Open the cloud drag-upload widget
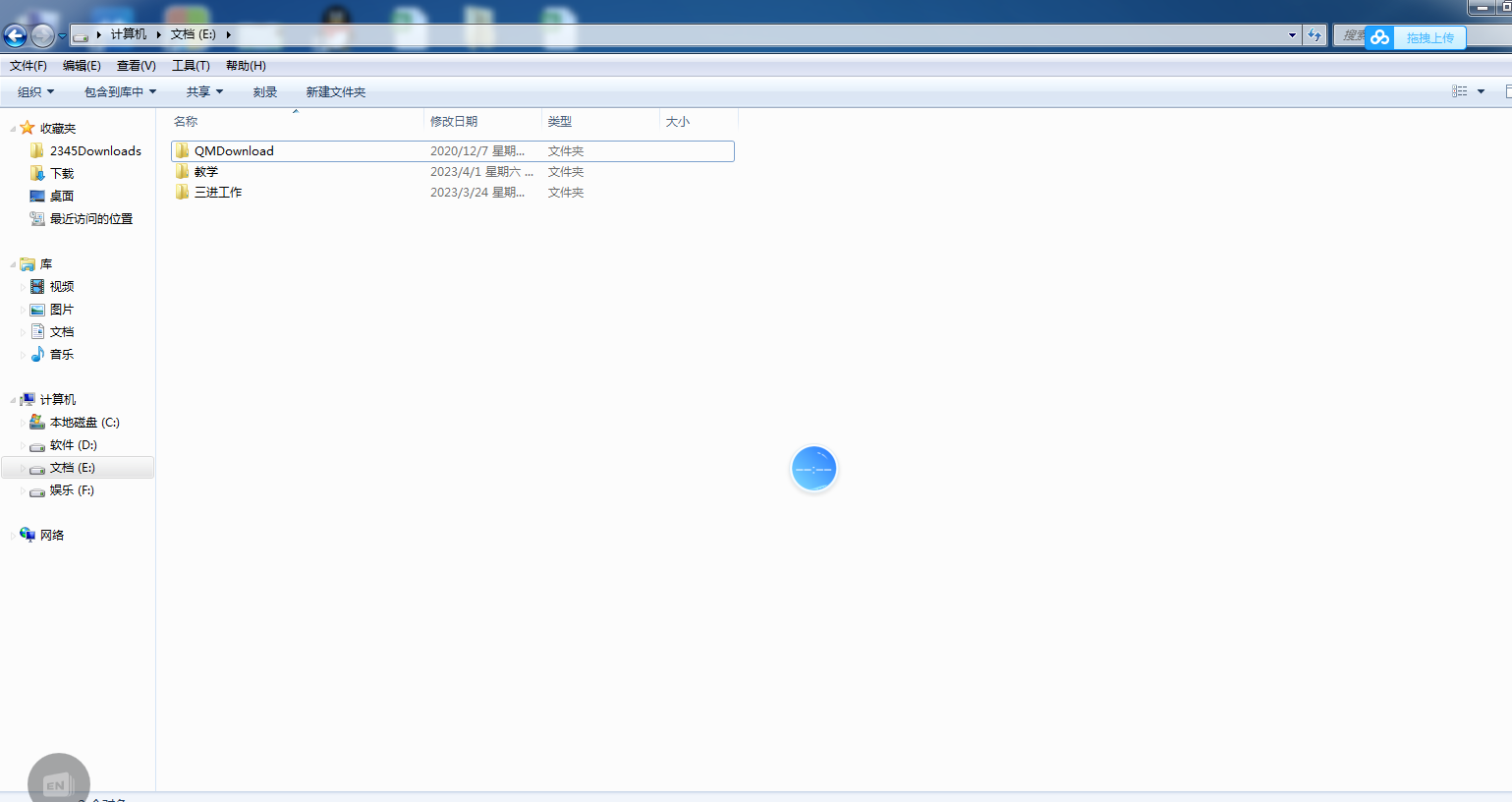Image resolution: width=1512 pixels, height=802 pixels. (x=1416, y=37)
